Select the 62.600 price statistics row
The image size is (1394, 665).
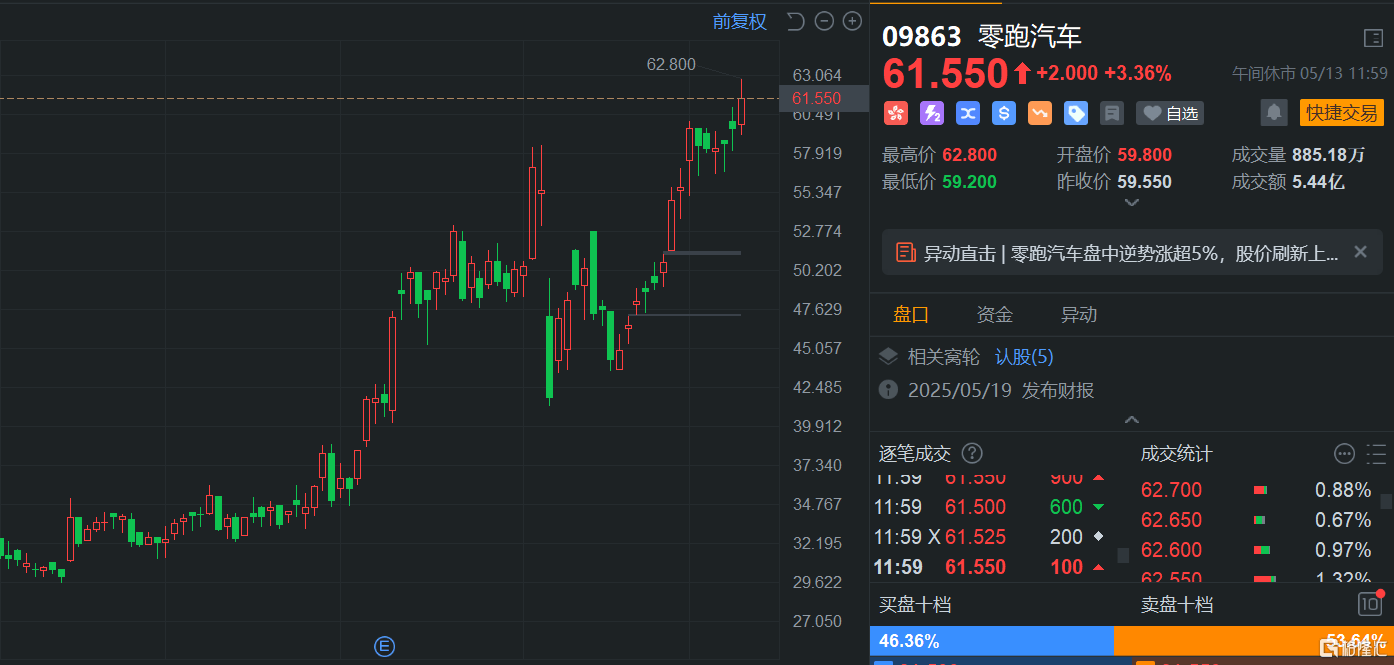(x=1256, y=550)
